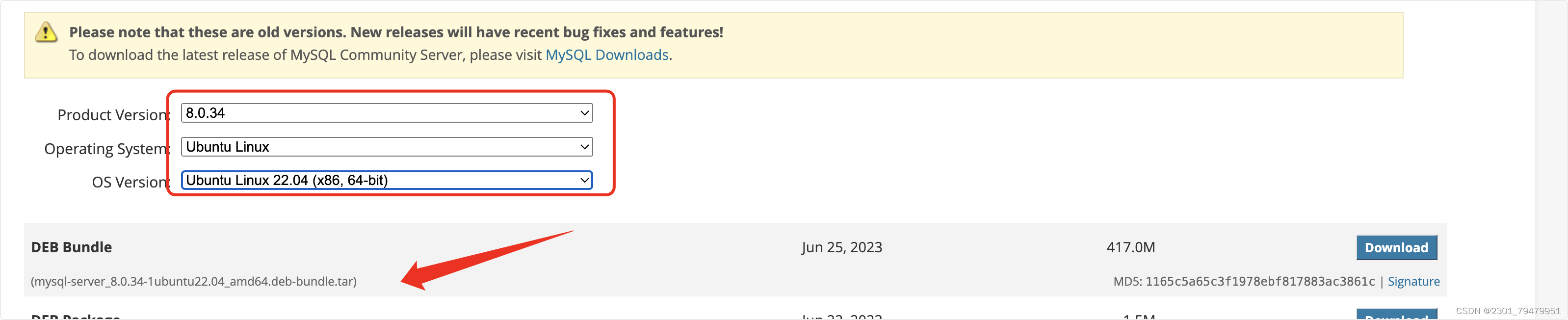
Task: Click the DEB Bundle title text
Action: (71, 247)
